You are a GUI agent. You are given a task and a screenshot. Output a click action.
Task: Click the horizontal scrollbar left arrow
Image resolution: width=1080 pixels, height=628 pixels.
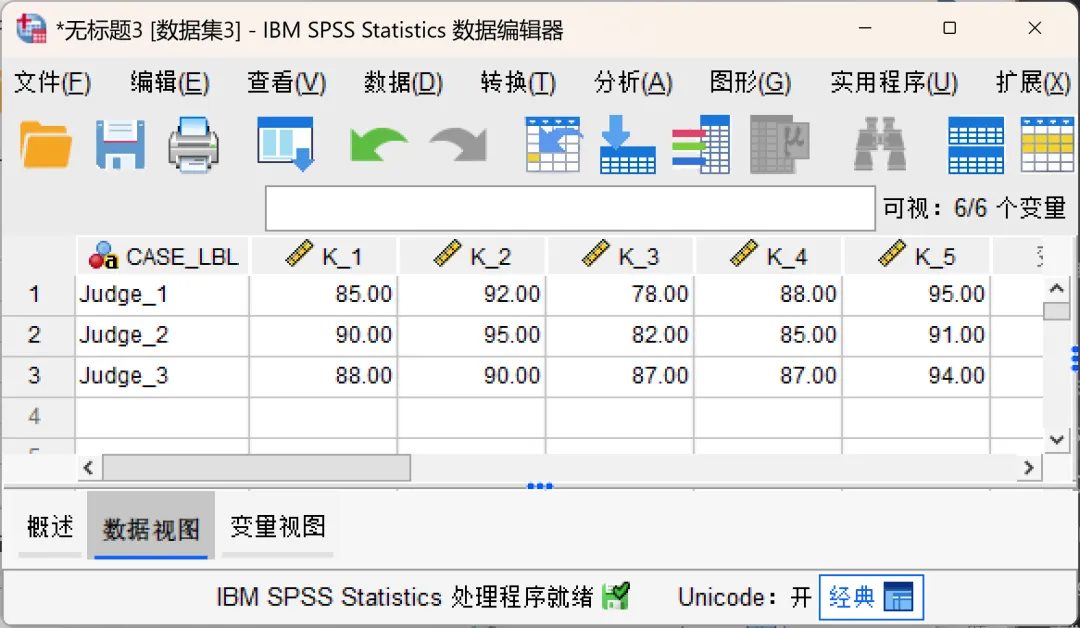88,468
